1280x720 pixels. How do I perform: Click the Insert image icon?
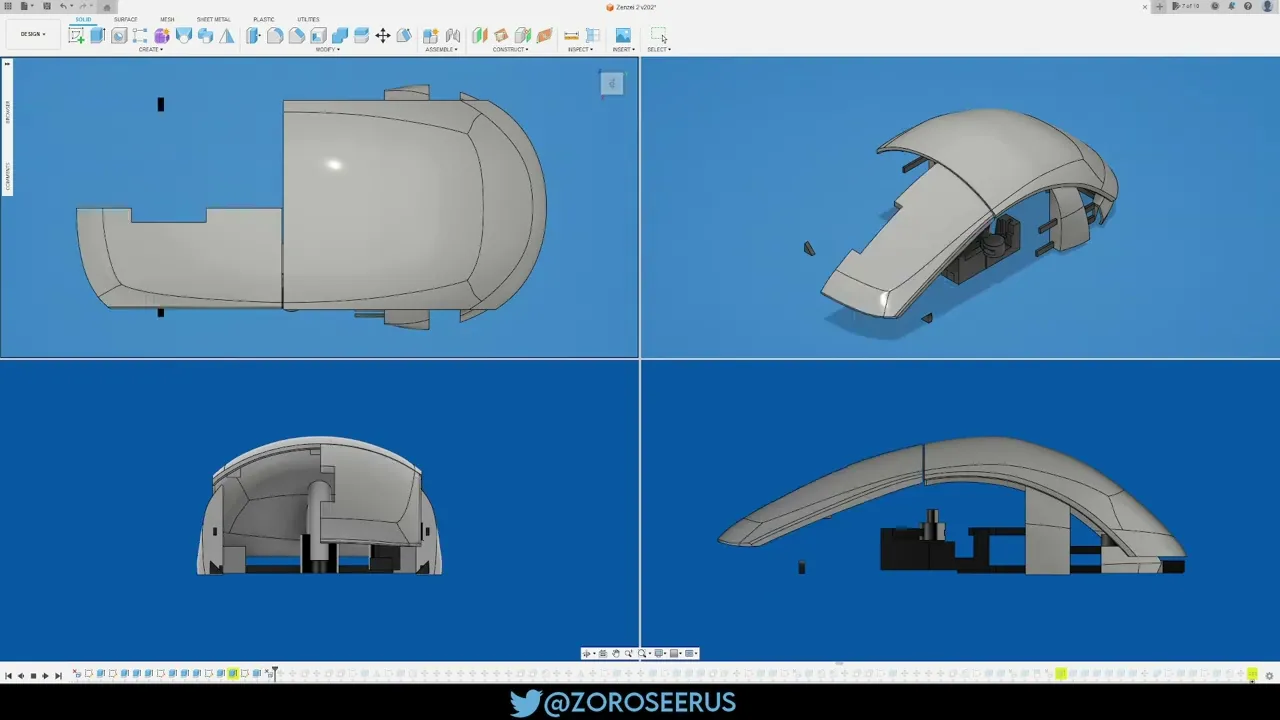click(x=623, y=36)
